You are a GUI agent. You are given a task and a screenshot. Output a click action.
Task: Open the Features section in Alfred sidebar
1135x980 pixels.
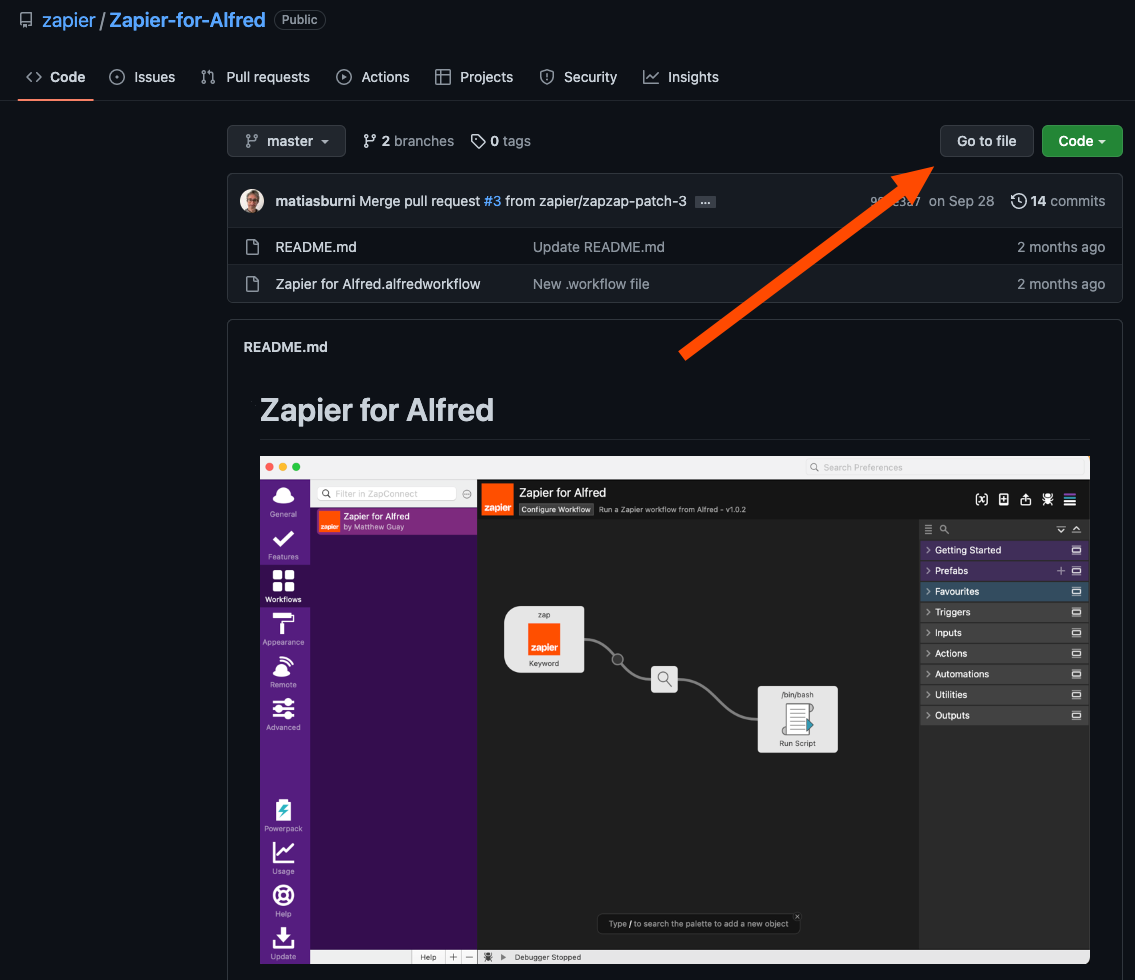point(283,544)
